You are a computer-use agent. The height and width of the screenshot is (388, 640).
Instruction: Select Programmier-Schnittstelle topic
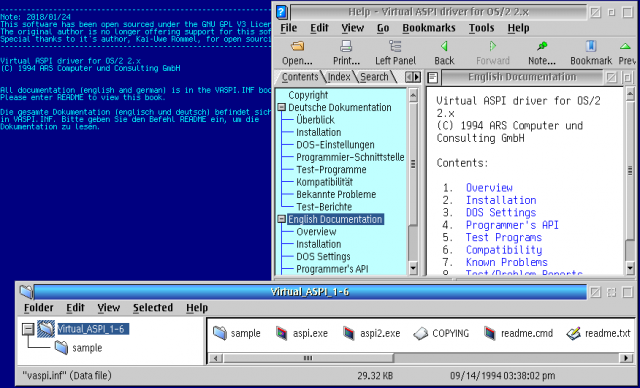click(x=350, y=157)
